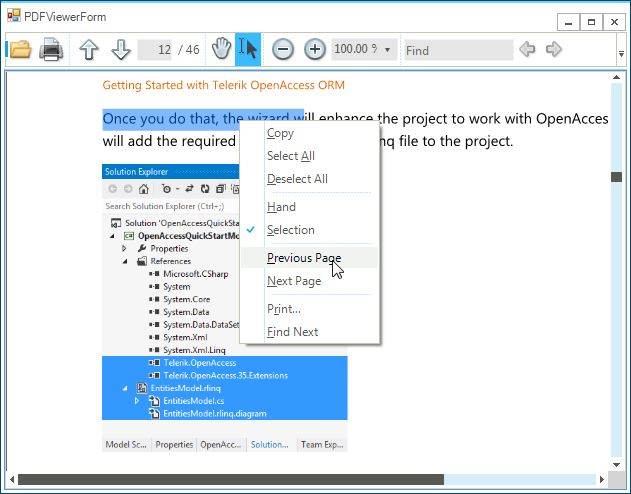Click horizontal scrollbar left arrow
Screen dimensions: 631x494
point(12,480)
